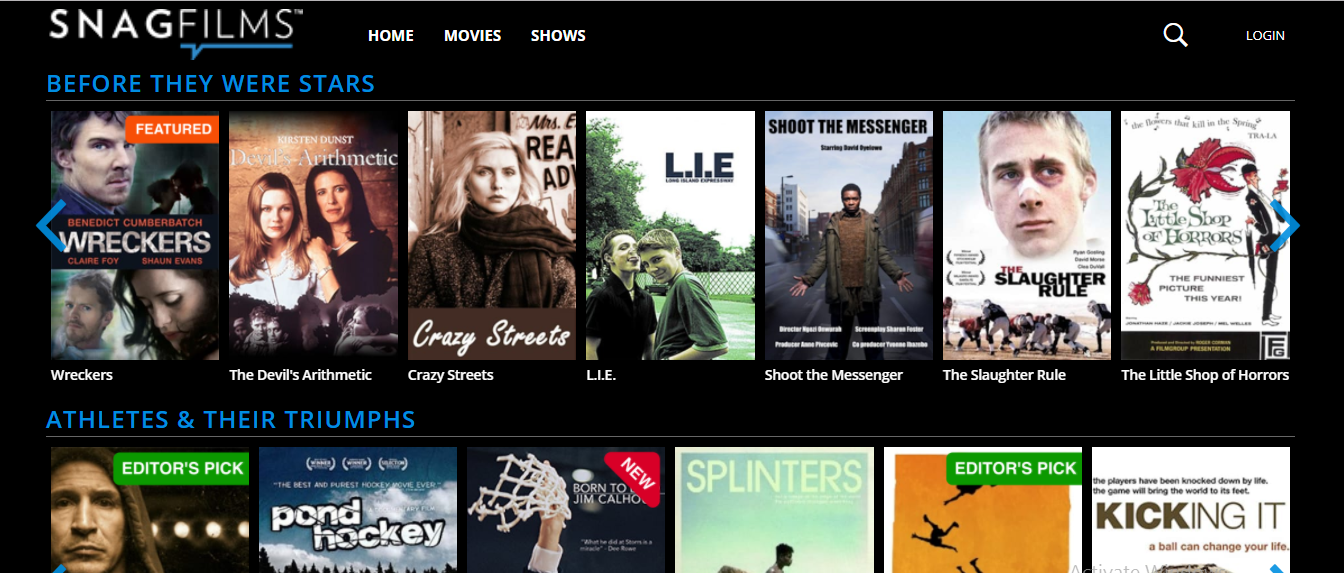The height and width of the screenshot is (573, 1344).
Task: Open the Crazy Streets poster
Action: click(x=492, y=235)
